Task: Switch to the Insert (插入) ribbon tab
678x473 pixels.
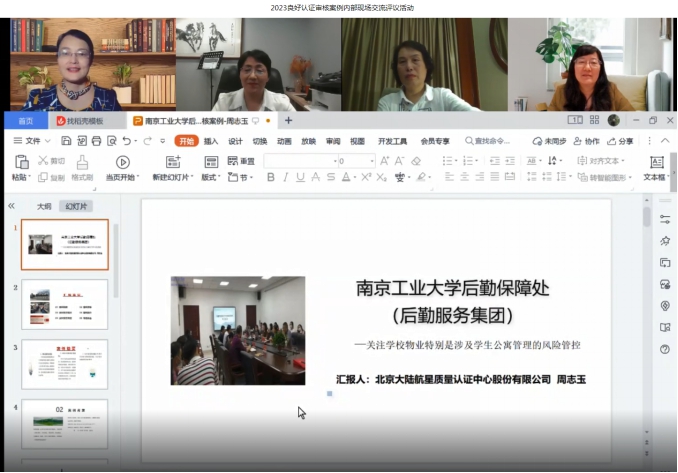Action: 211,141
